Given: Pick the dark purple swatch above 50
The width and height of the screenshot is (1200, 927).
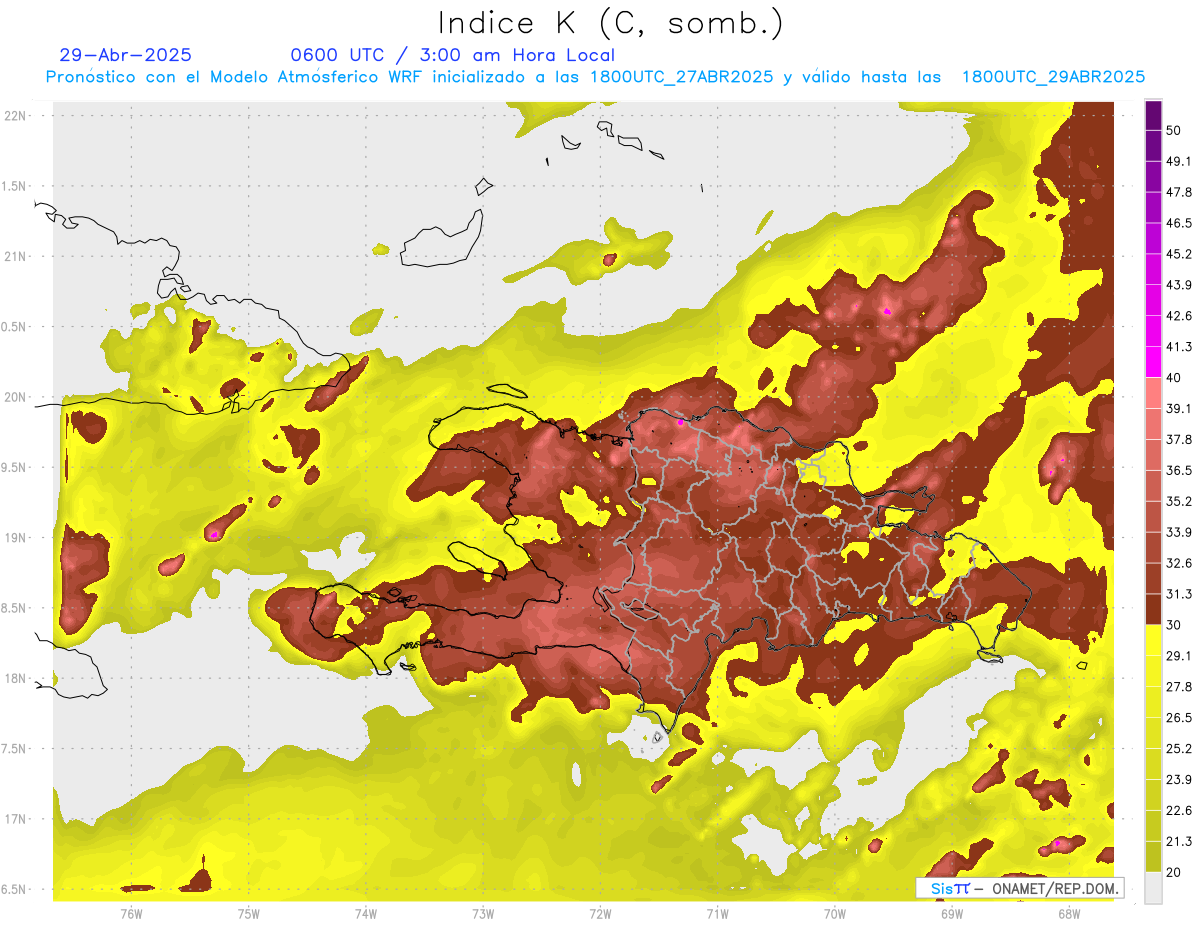Looking at the screenshot, I should [x=1153, y=116].
